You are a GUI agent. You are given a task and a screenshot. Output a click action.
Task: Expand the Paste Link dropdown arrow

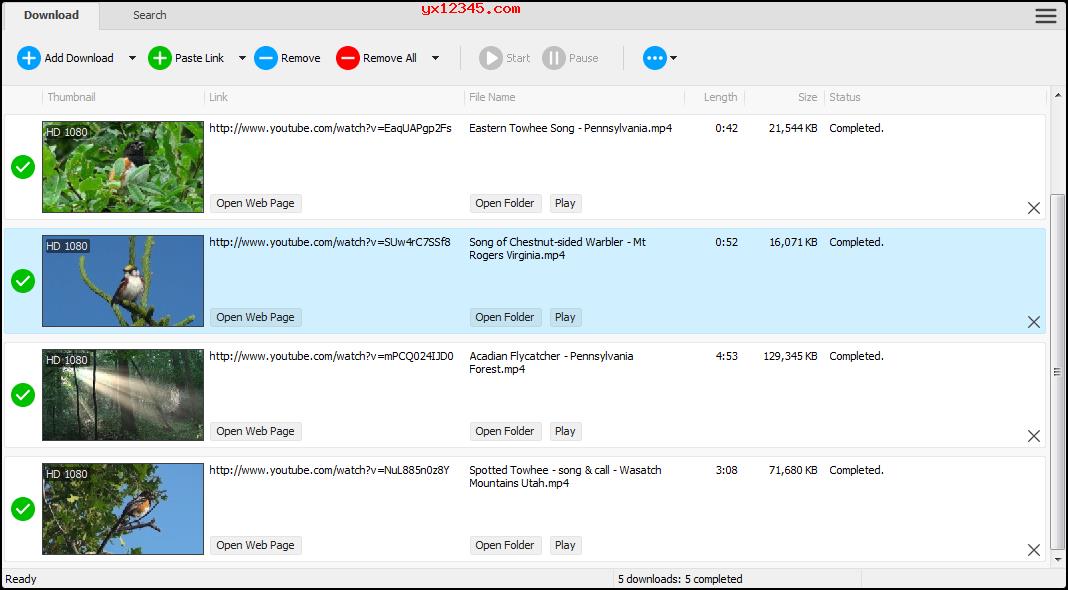pyautogui.click(x=242, y=58)
